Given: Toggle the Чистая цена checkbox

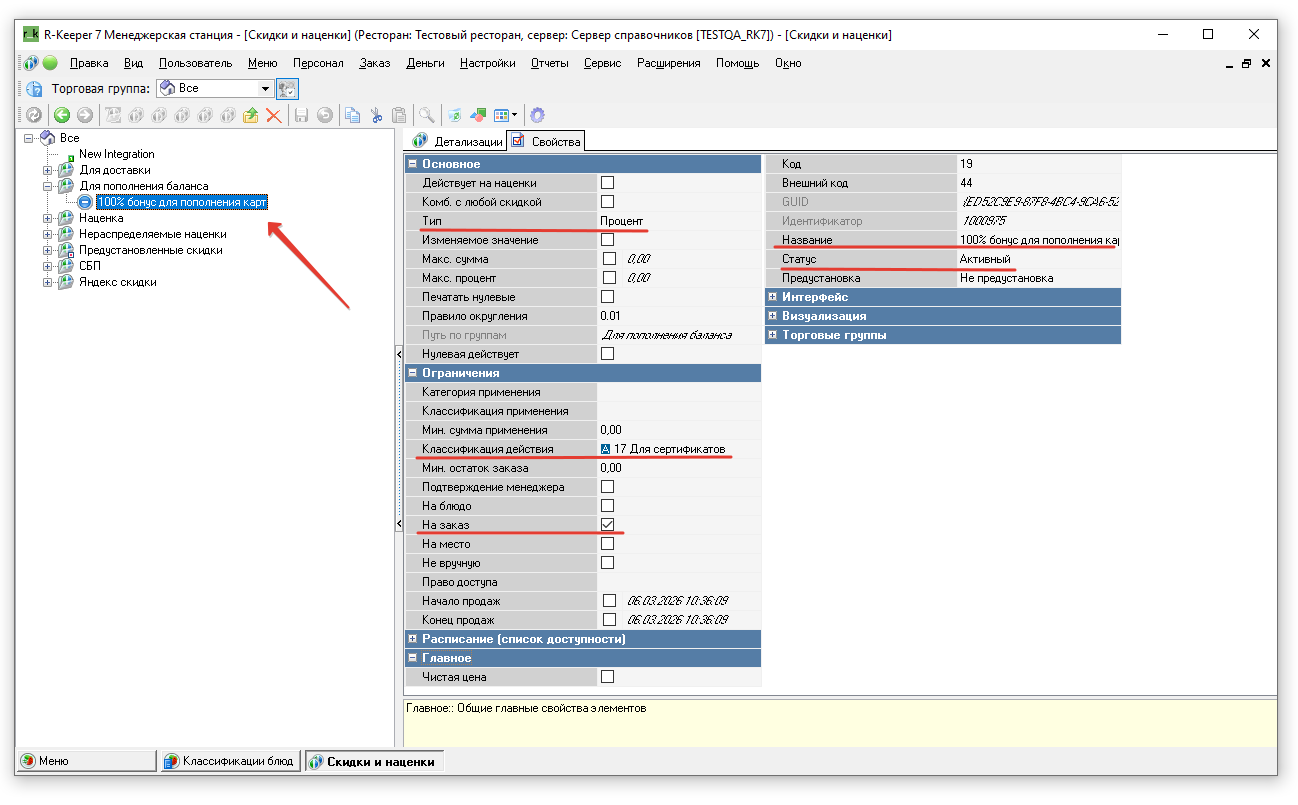Looking at the screenshot, I should tap(607, 677).
